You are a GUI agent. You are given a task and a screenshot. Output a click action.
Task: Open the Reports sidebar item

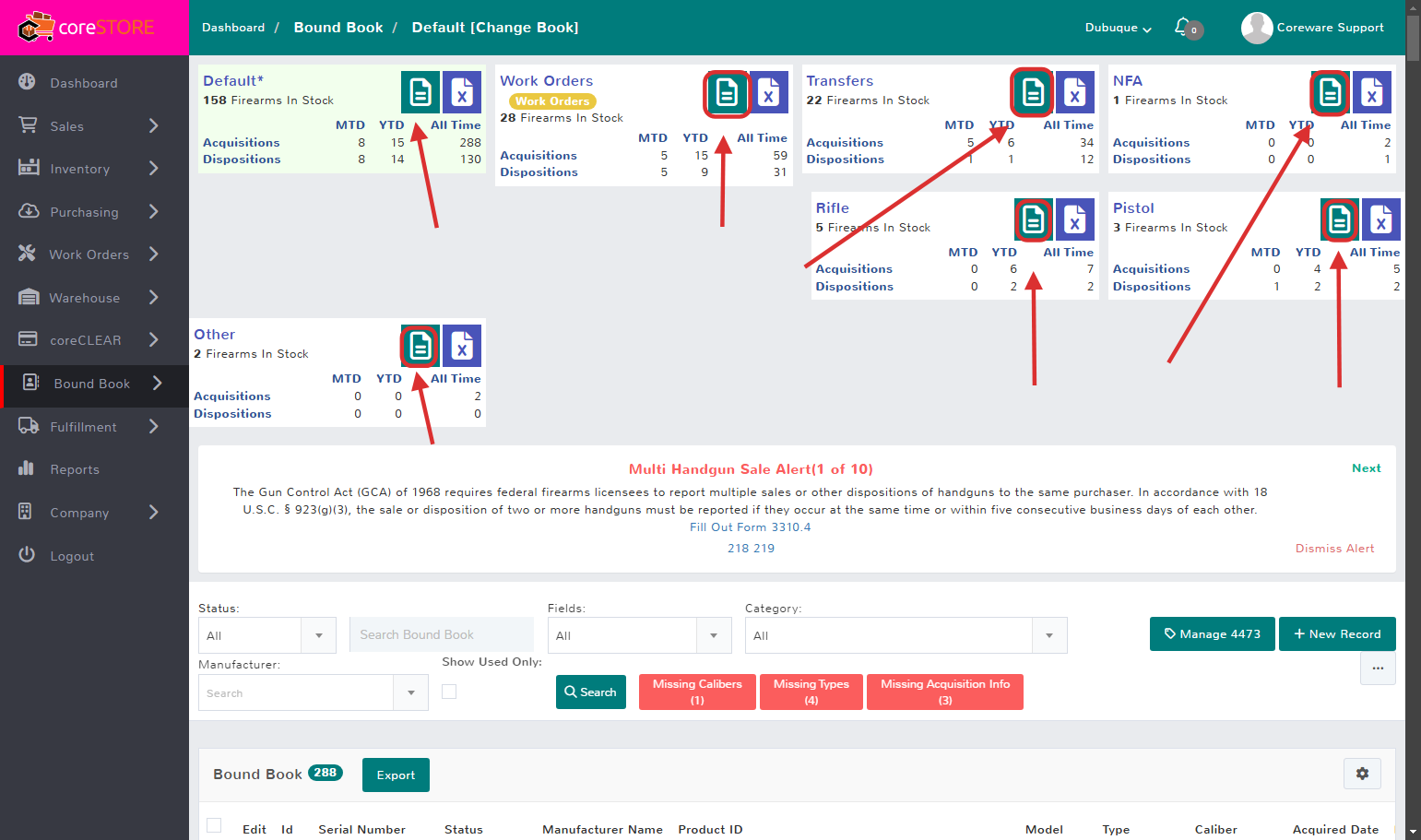[94, 469]
